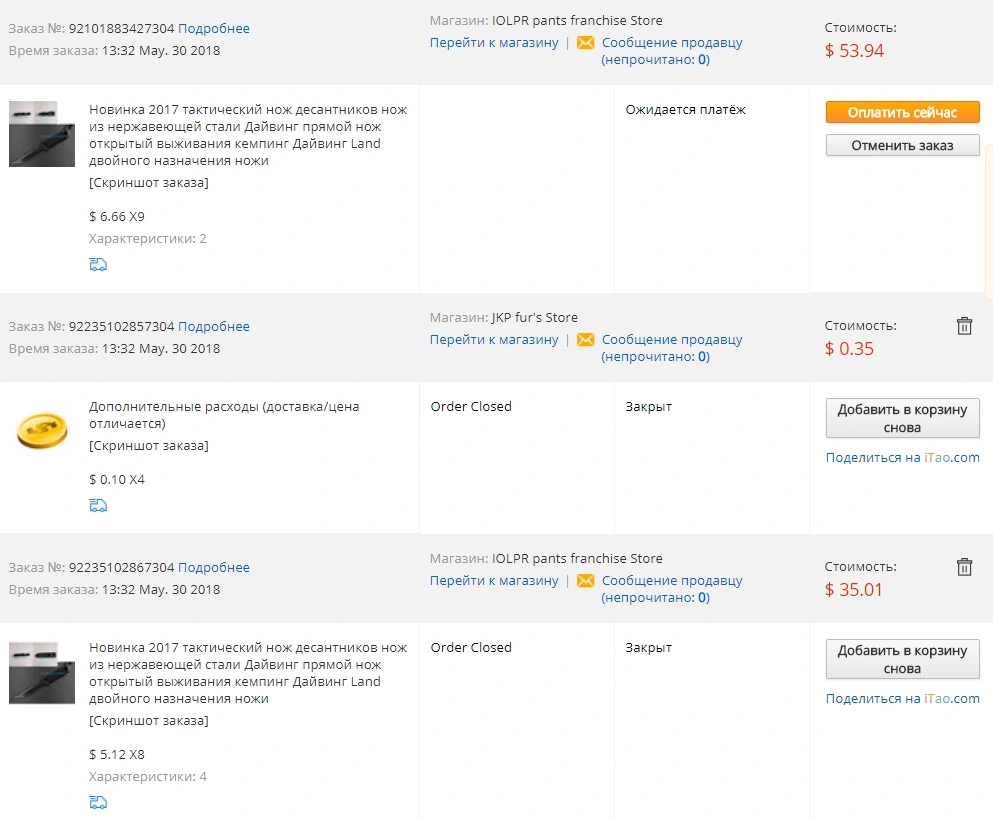Viewport: 993px width, 821px height.
Task: Click shipping truck icon under $6.66 X9 item
Action: 98,264
